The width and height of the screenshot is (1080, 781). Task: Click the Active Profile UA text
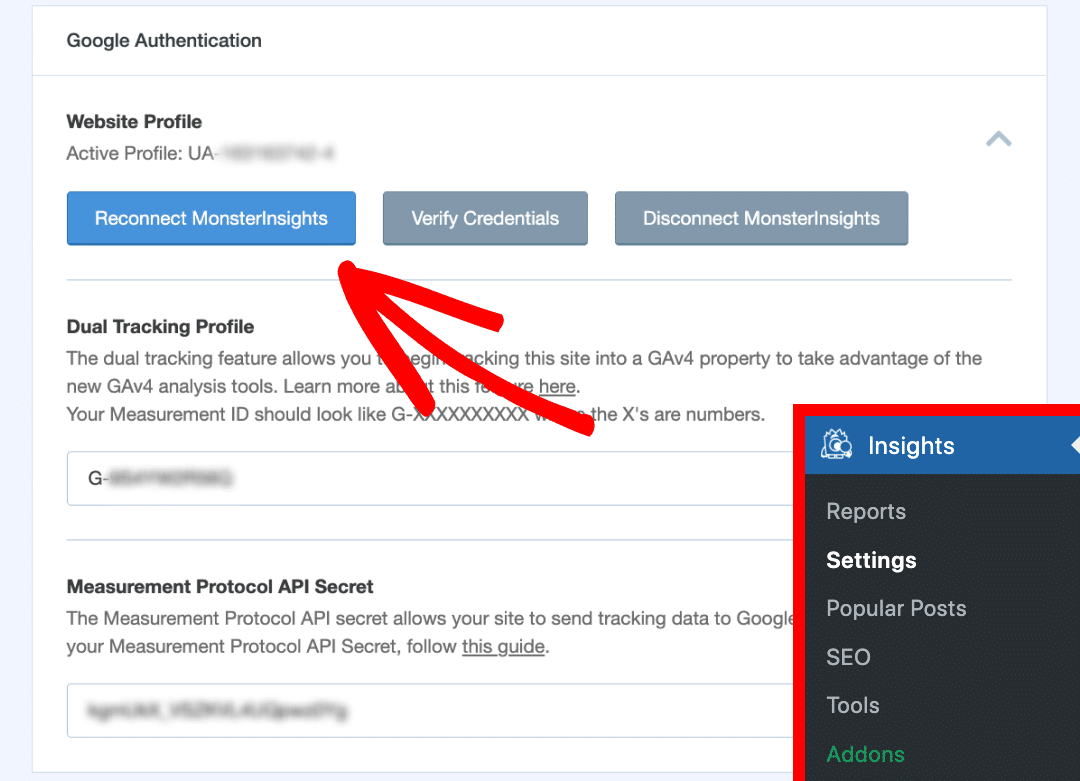coord(200,154)
